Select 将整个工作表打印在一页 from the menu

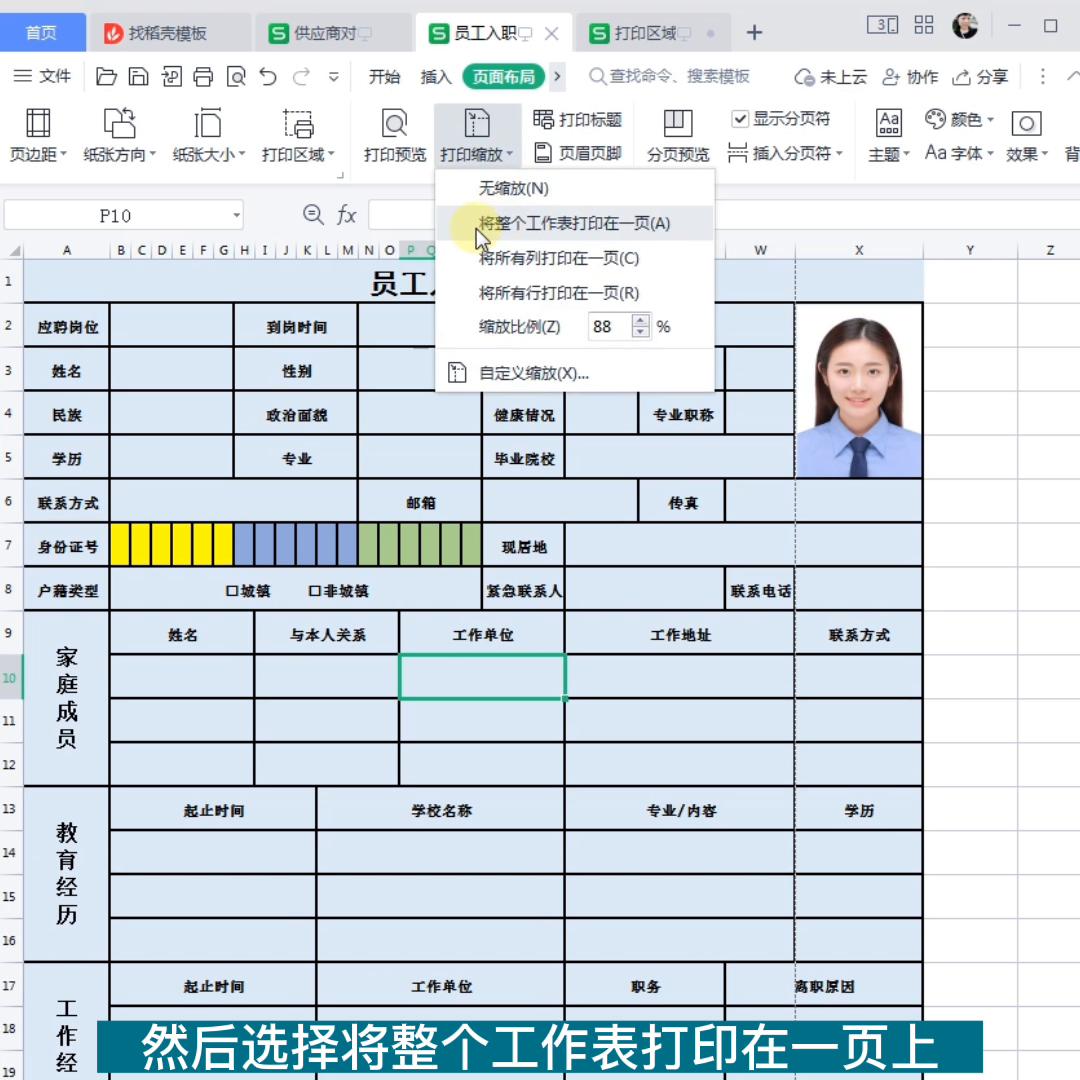tap(575, 223)
